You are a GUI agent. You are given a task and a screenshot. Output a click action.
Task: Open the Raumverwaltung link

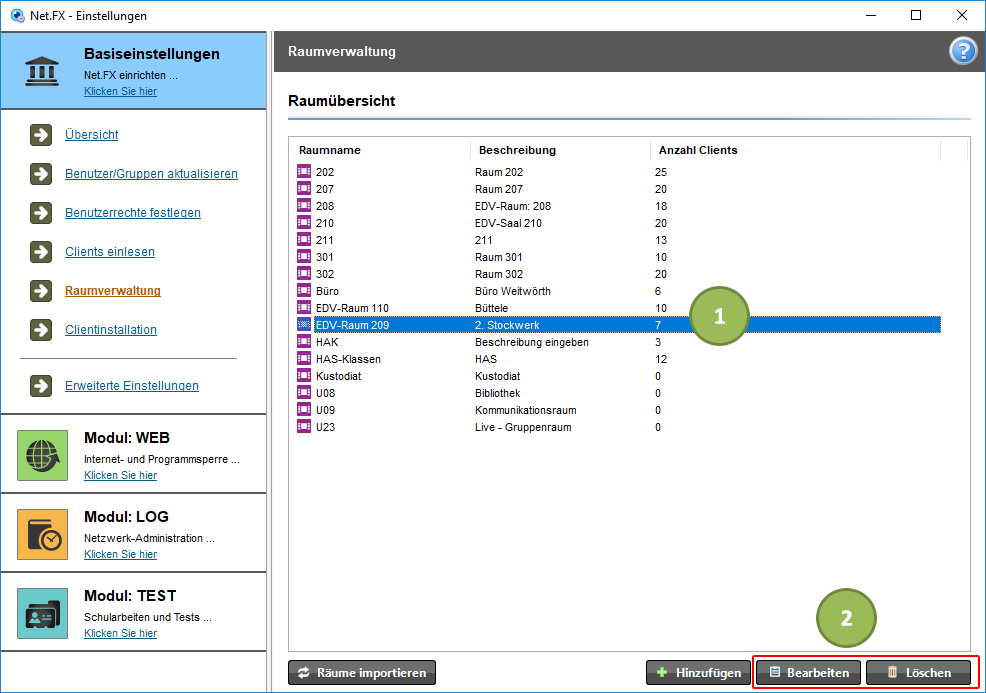113,291
